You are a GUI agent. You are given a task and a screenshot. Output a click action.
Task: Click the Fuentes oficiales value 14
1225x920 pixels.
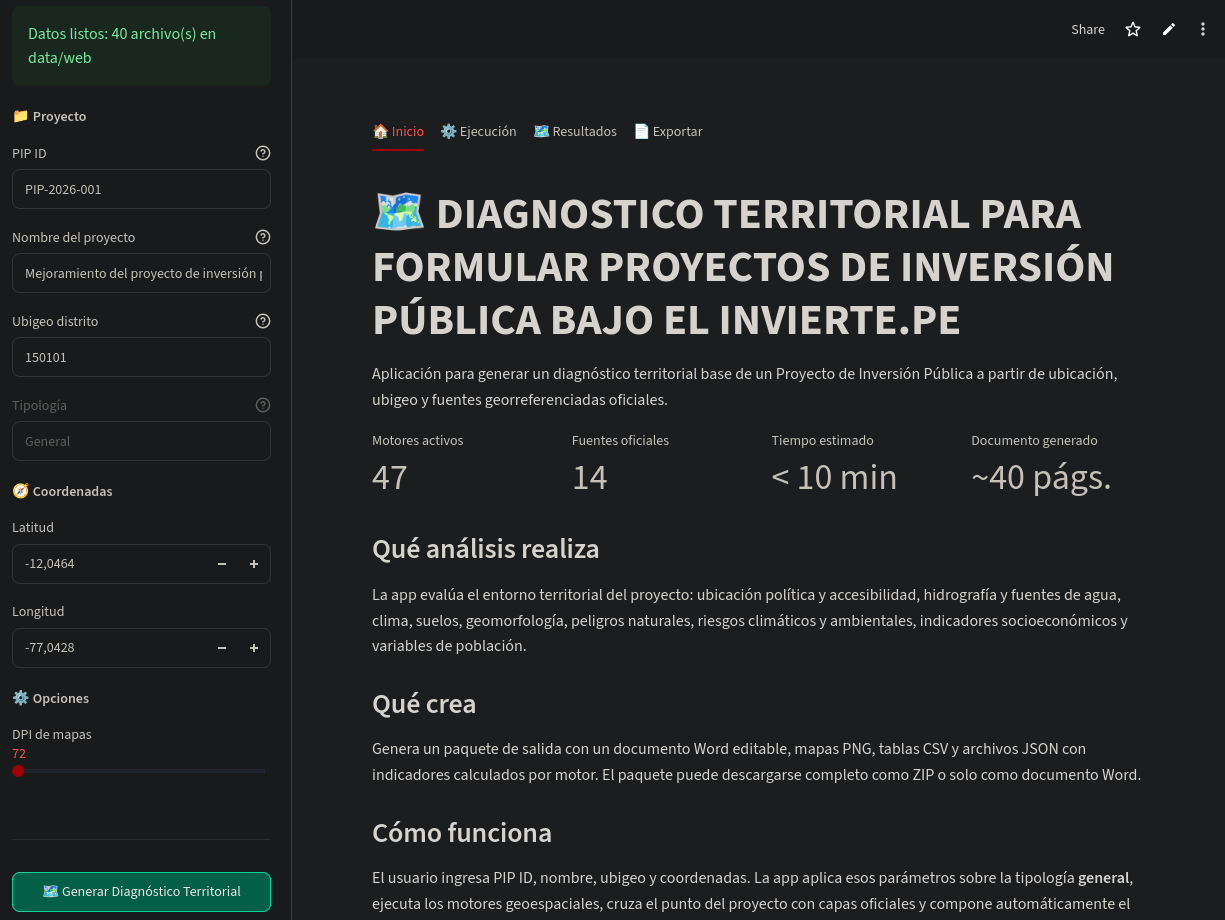point(590,478)
